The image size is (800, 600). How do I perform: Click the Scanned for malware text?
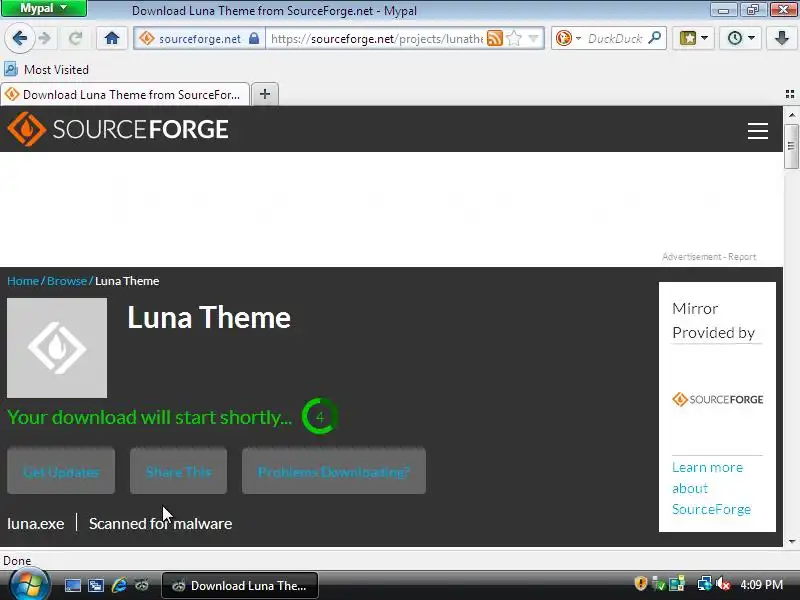click(x=160, y=523)
